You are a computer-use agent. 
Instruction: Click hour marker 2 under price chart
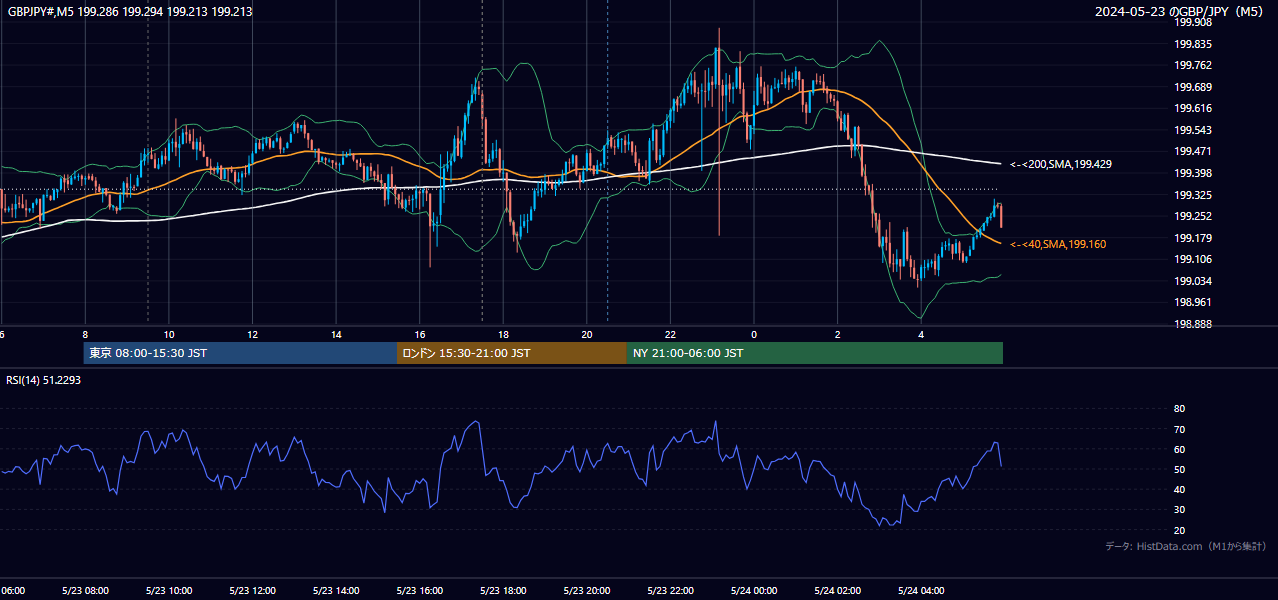pyautogui.click(x=838, y=335)
